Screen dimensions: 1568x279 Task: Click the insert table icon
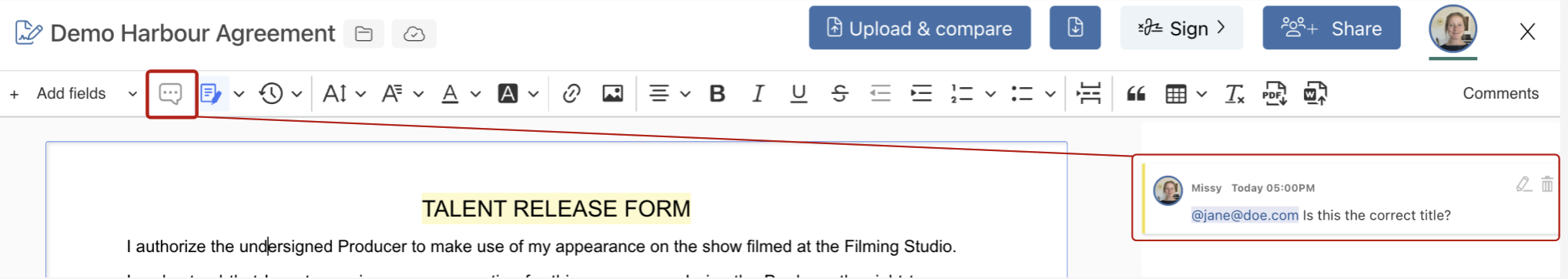pos(1176,94)
